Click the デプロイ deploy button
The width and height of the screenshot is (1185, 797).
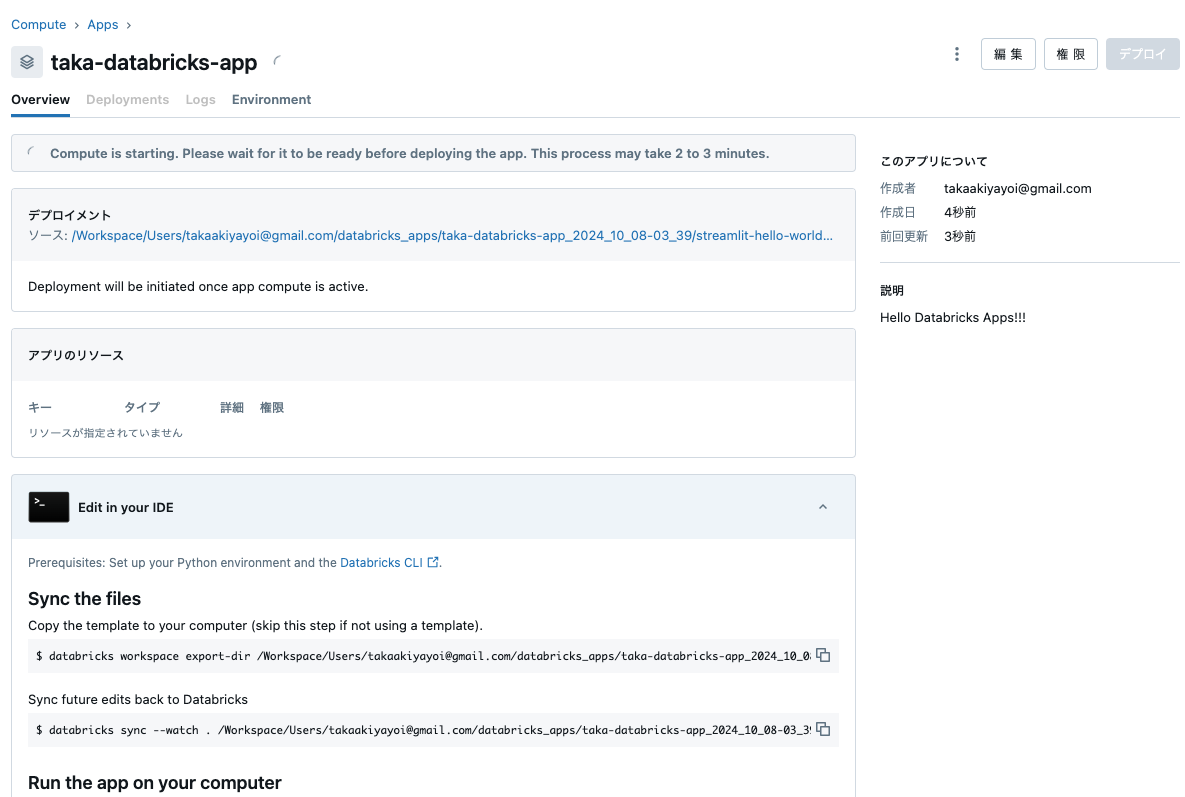coord(1142,54)
